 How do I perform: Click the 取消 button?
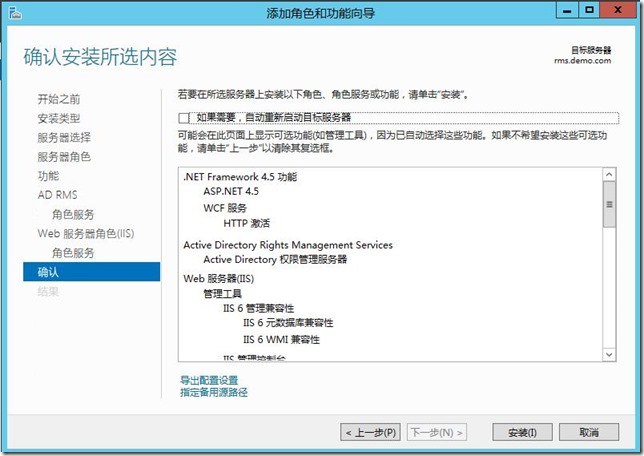[x=589, y=432]
